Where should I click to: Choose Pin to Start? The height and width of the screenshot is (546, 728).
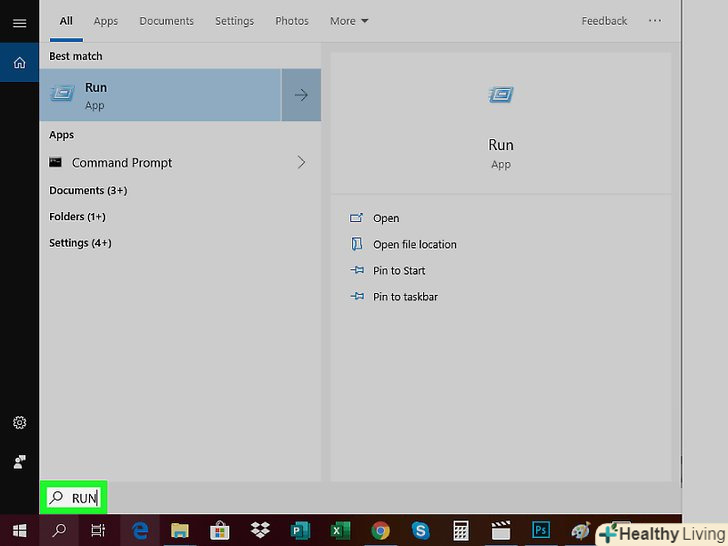(x=399, y=270)
